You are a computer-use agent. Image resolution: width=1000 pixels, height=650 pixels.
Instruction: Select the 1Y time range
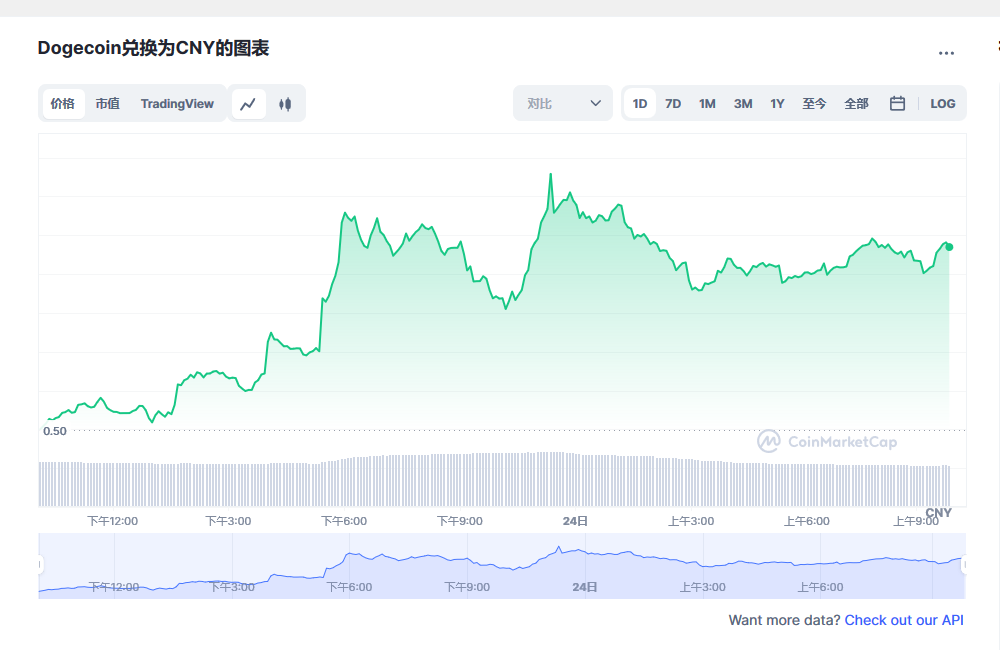coord(777,103)
